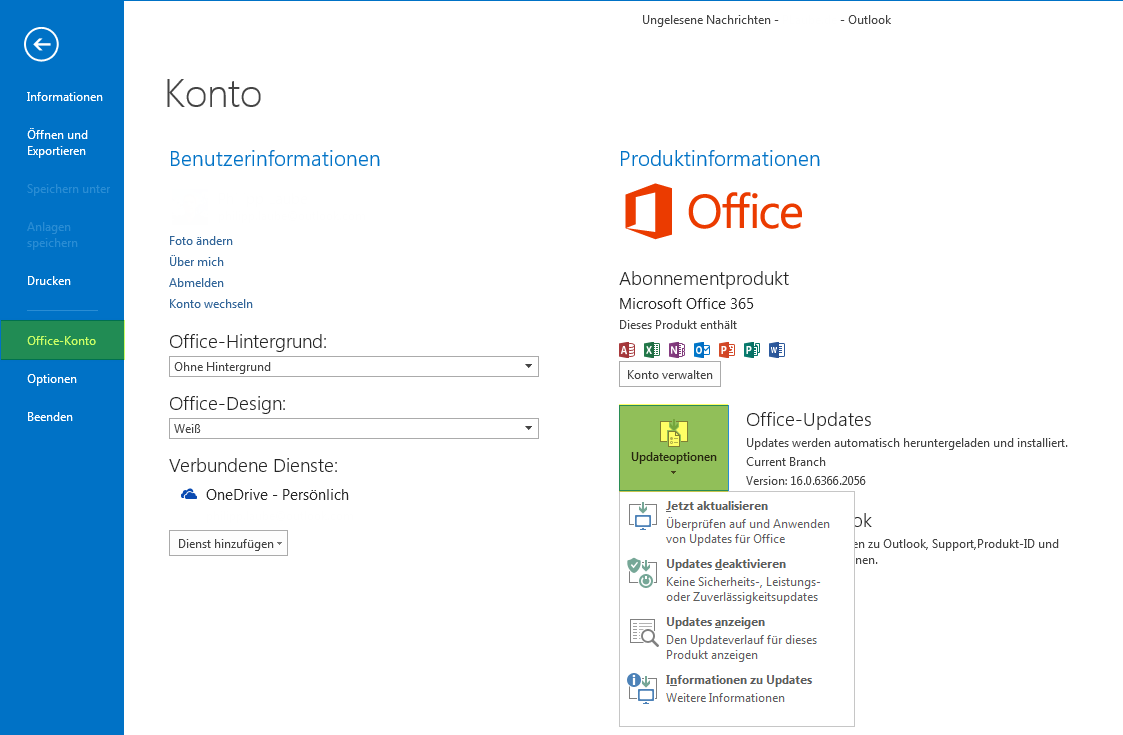The width and height of the screenshot is (1123, 735).
Task: Click the Office logo
Action: [x=713, y=211]
